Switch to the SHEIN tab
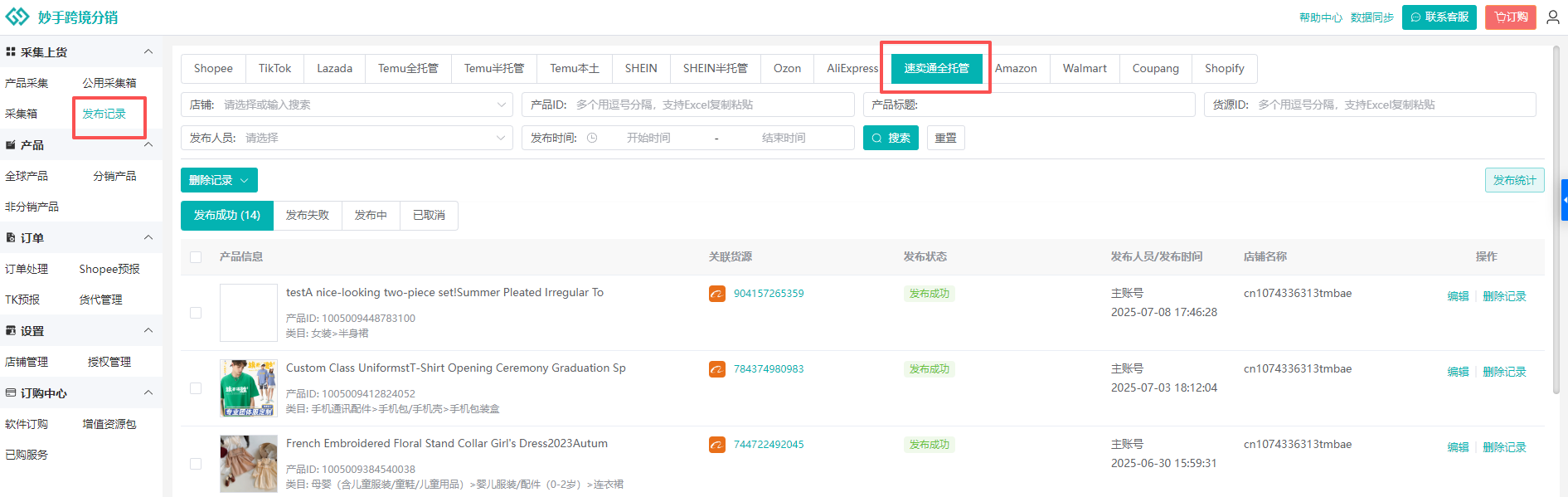The height and width of the screenshot is (497, 1568). 641,68
